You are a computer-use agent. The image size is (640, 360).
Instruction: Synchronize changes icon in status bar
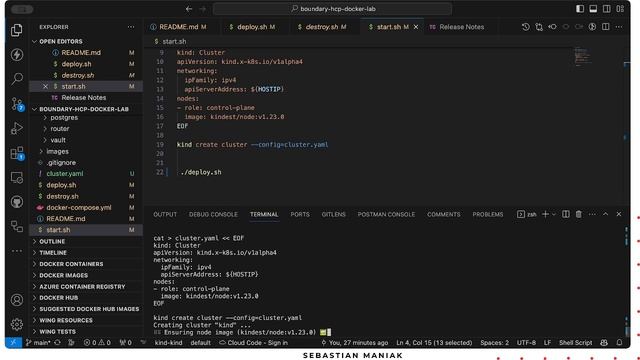tap(57, 343)
